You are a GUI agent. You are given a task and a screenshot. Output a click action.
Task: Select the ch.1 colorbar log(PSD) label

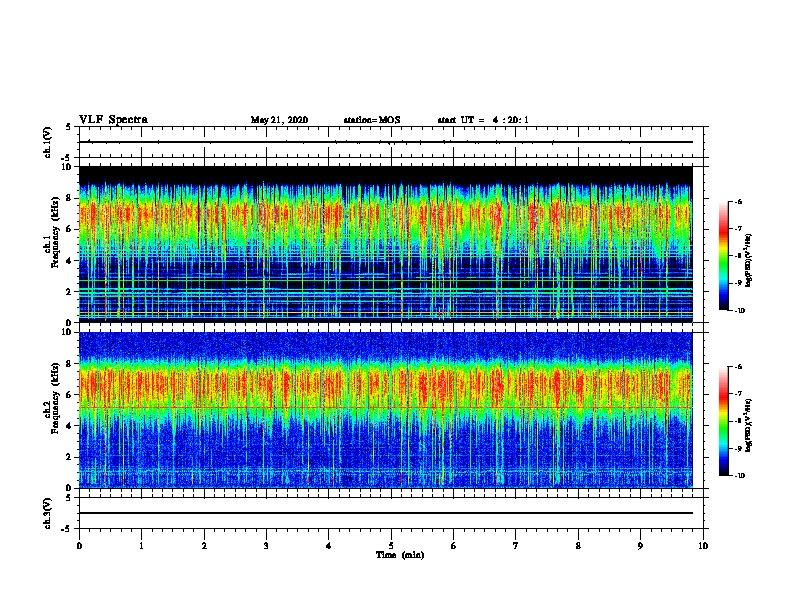(x=749, y=260)
